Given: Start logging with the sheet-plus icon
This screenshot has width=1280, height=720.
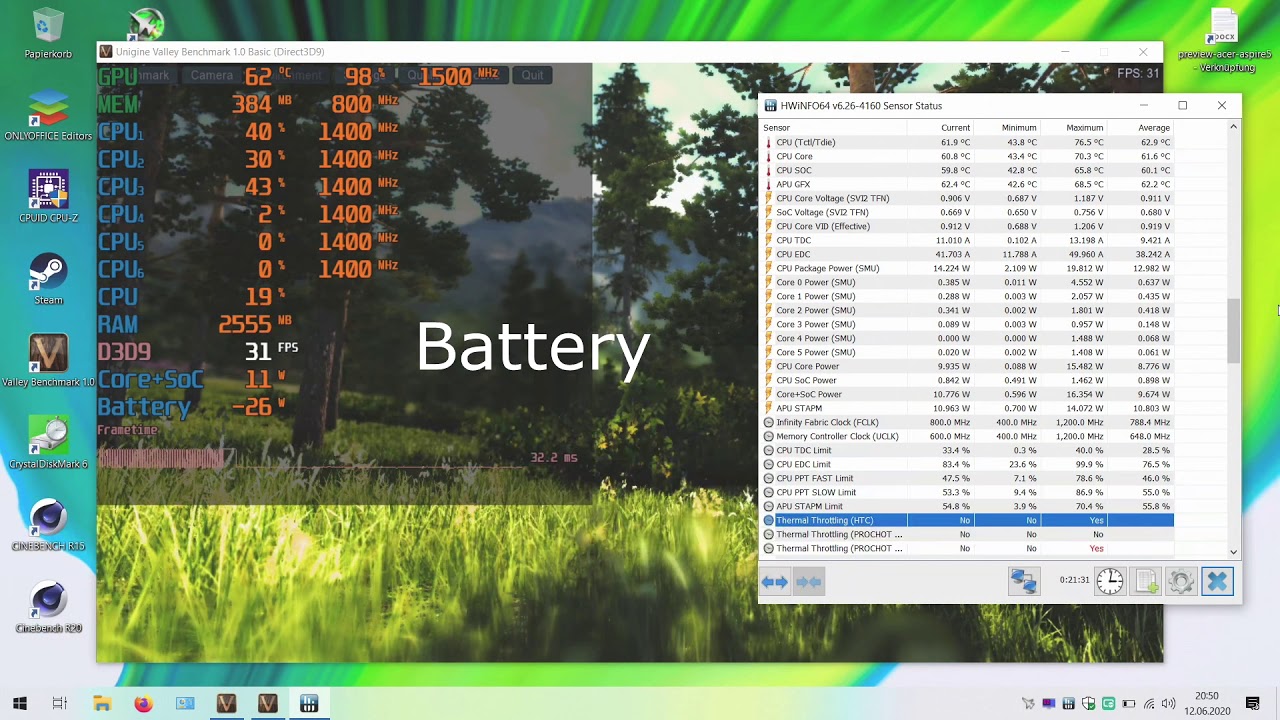Looking at the screenshot, I should [x=1146, y=581].
